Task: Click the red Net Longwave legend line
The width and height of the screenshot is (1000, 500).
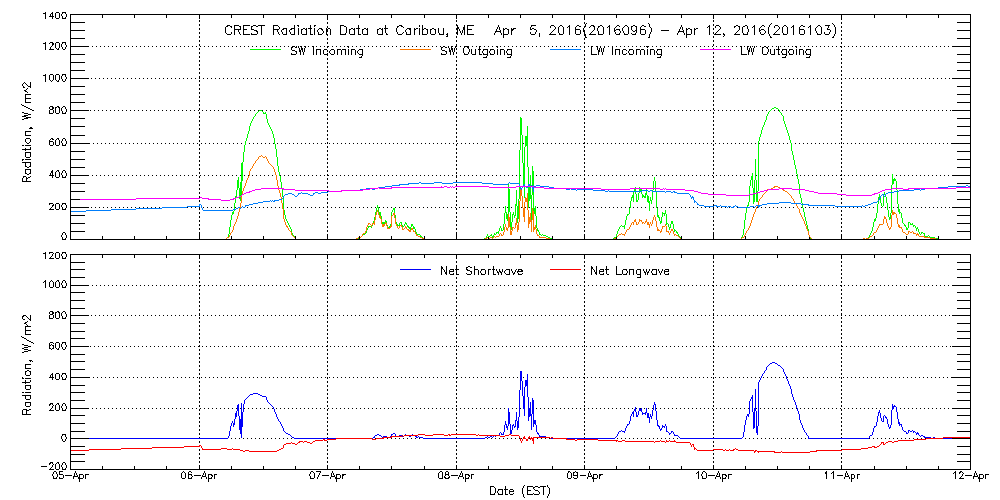Action: tap(569, 270)
